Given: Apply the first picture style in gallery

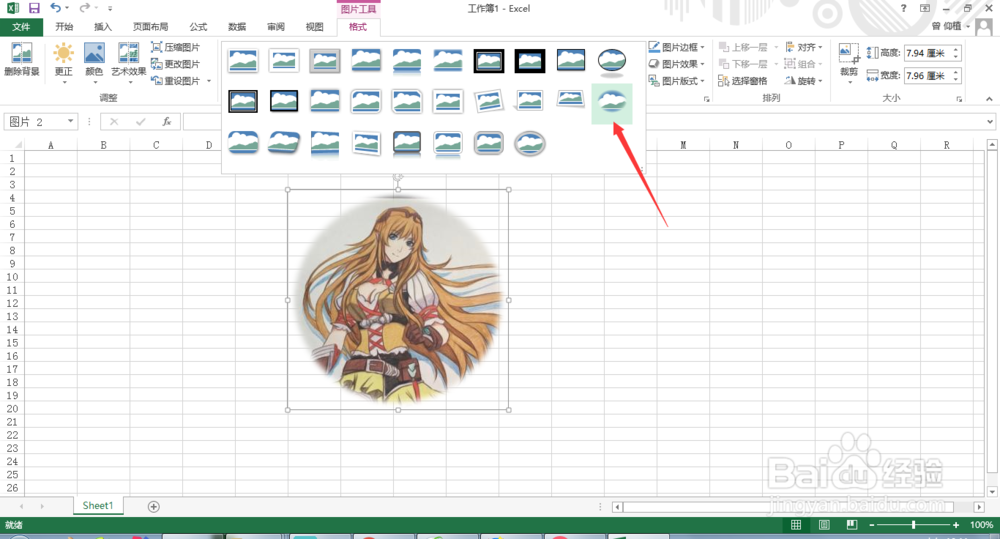Looking at the screenshot, I should [x=243, y=61].
